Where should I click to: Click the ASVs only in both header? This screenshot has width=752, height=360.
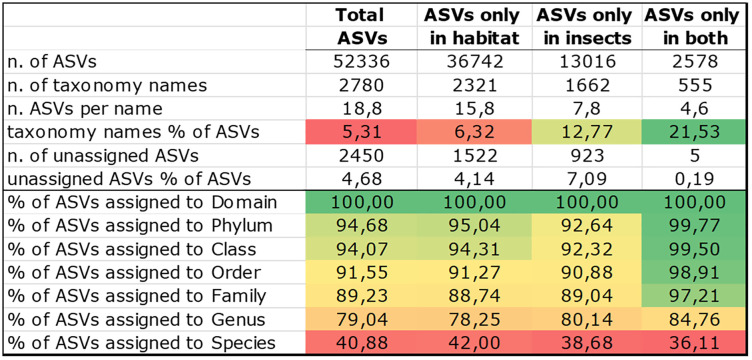click(x=694, y=26)
